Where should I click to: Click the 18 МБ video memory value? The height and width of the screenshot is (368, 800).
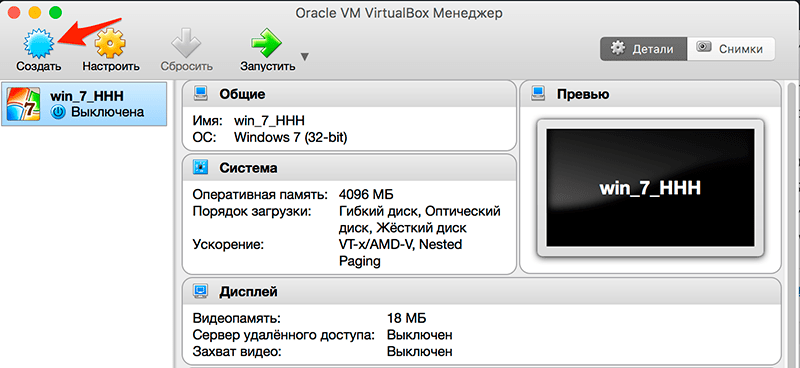point(407,319)
